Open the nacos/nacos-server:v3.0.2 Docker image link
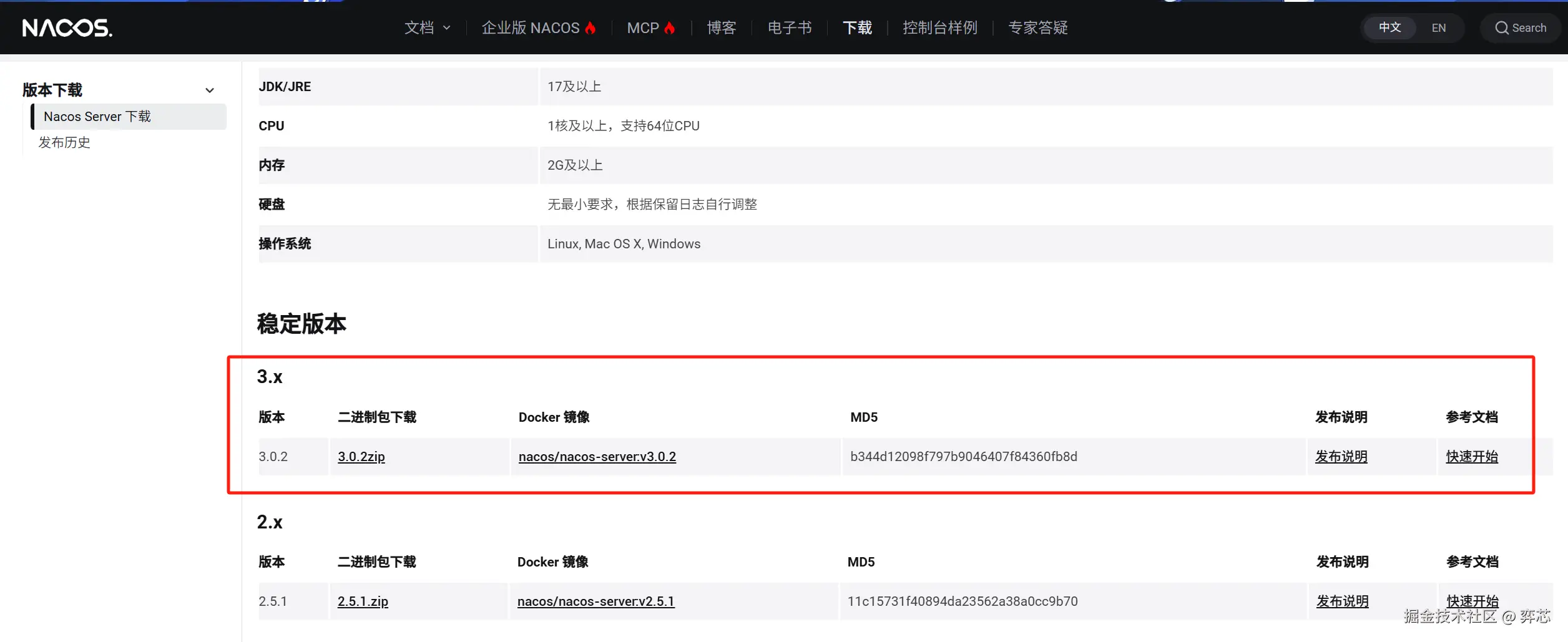 point(597,457)
